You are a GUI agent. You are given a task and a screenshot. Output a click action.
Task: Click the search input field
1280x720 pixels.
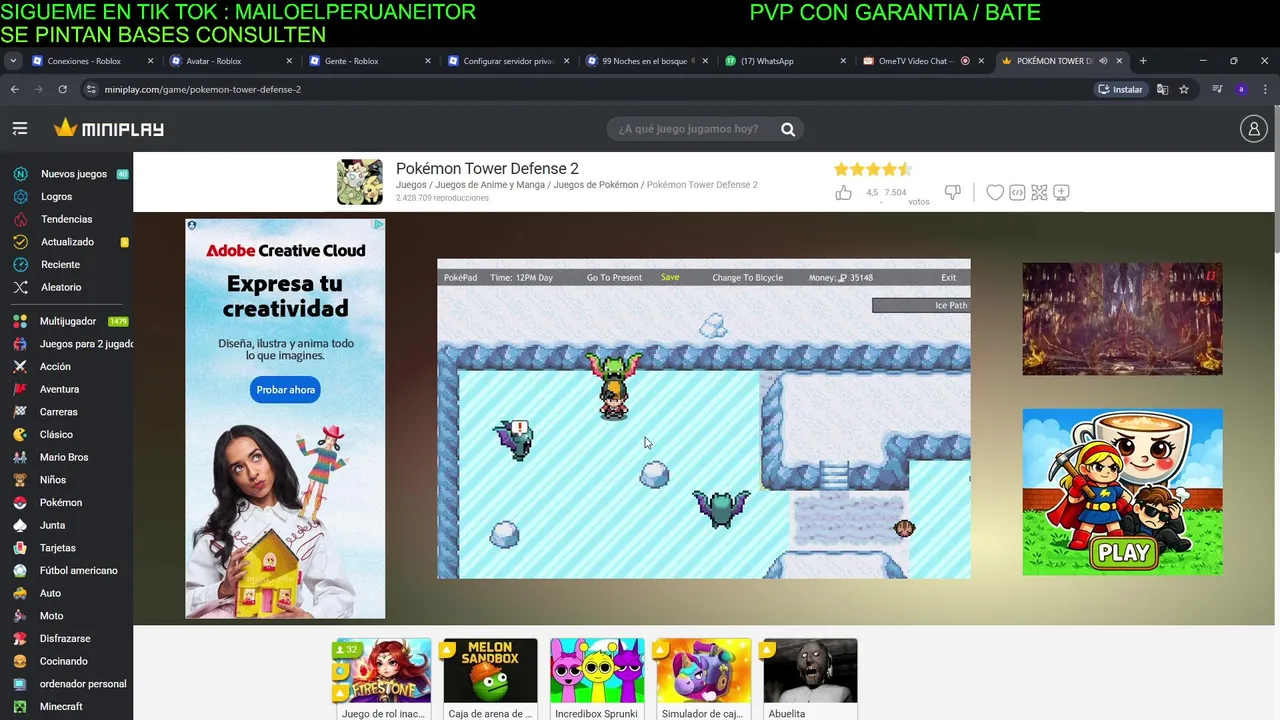(690, 129)
